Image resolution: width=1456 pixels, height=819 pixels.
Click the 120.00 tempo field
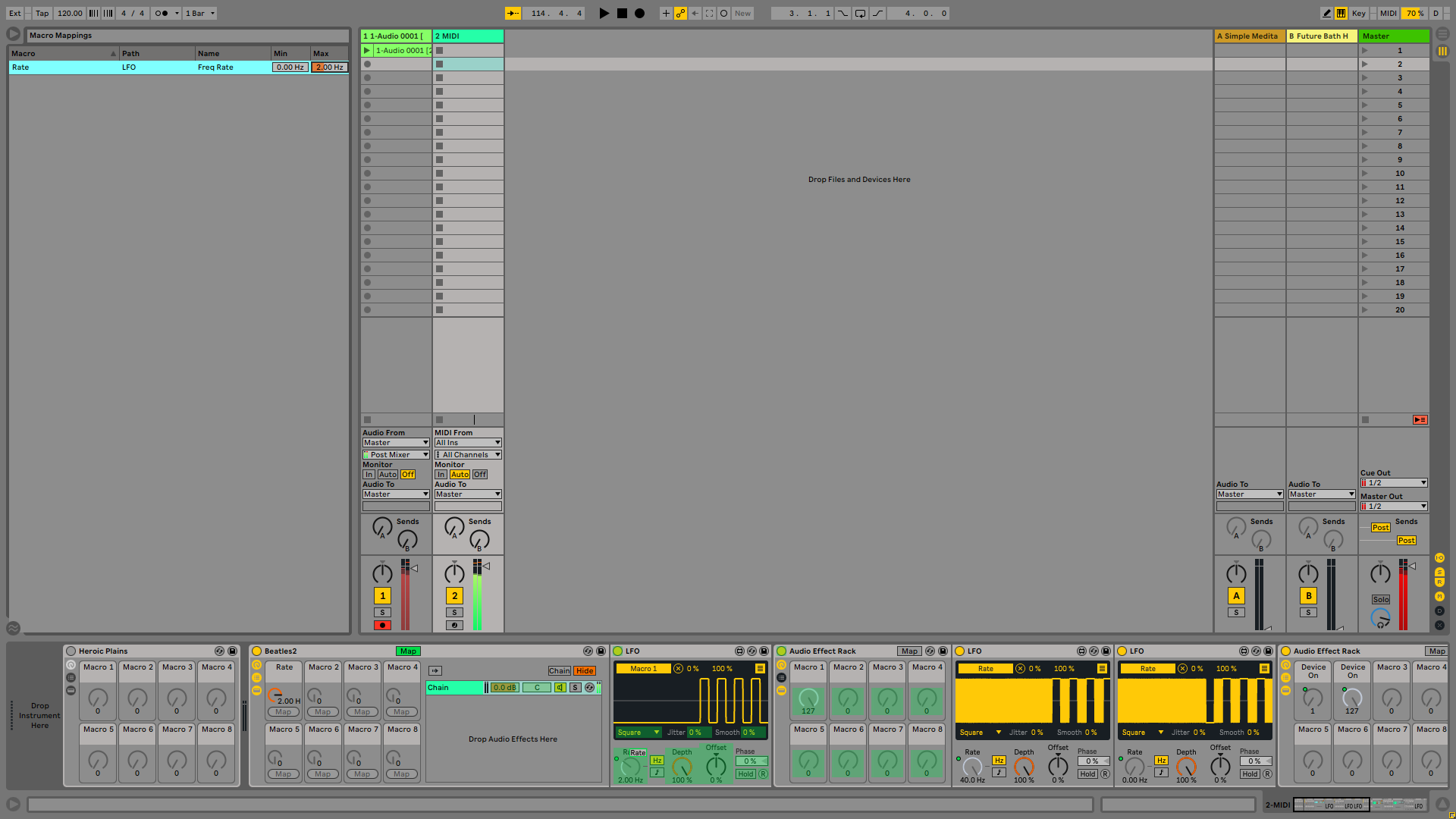70,13
